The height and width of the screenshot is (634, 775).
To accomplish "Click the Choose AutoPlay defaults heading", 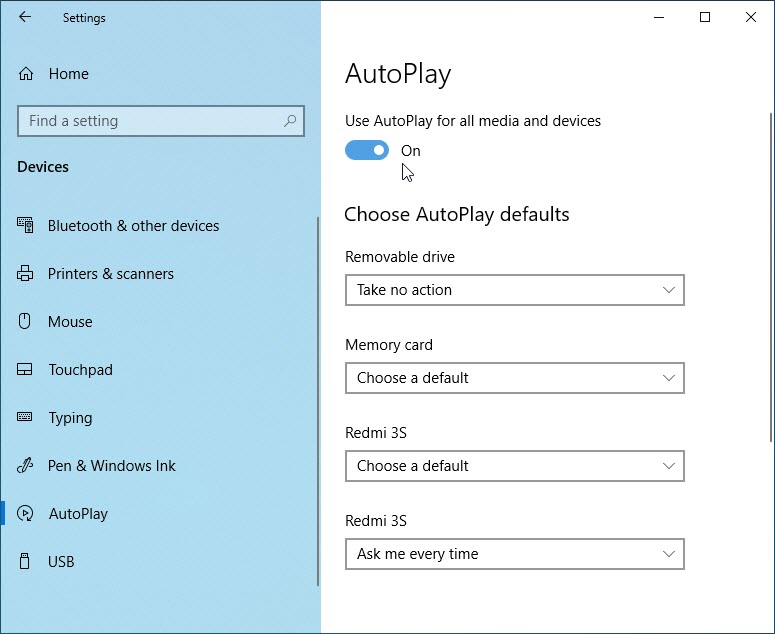I will coord(457,215).
